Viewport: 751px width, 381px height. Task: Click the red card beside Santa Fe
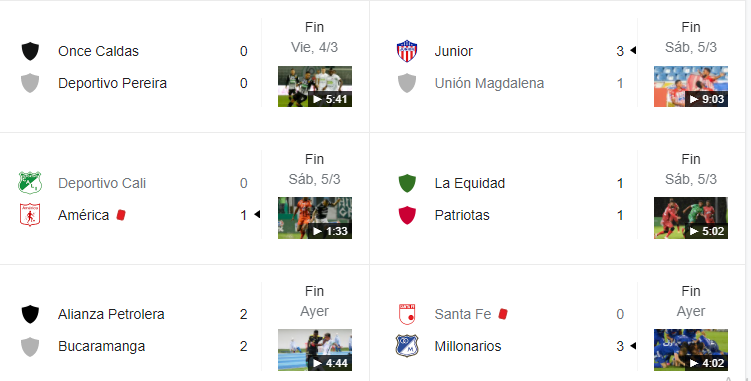(502, 314)
